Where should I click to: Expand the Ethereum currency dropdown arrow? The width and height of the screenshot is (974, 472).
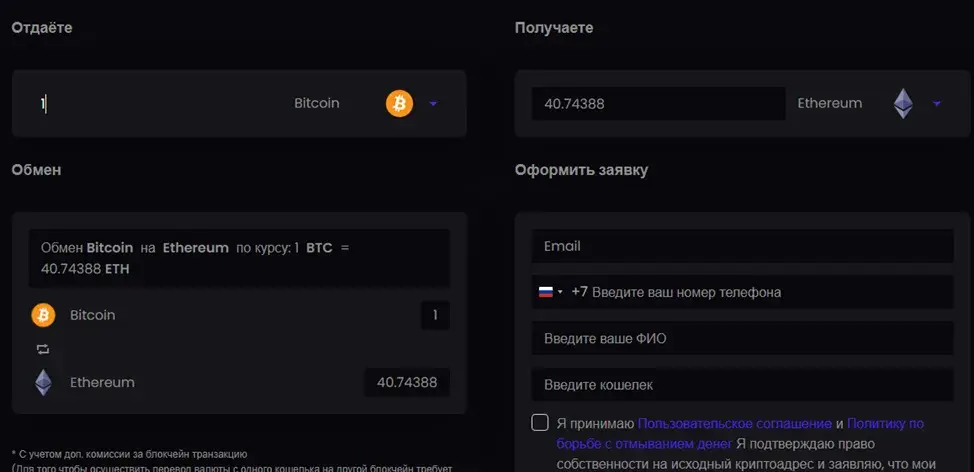pos(937,104)
